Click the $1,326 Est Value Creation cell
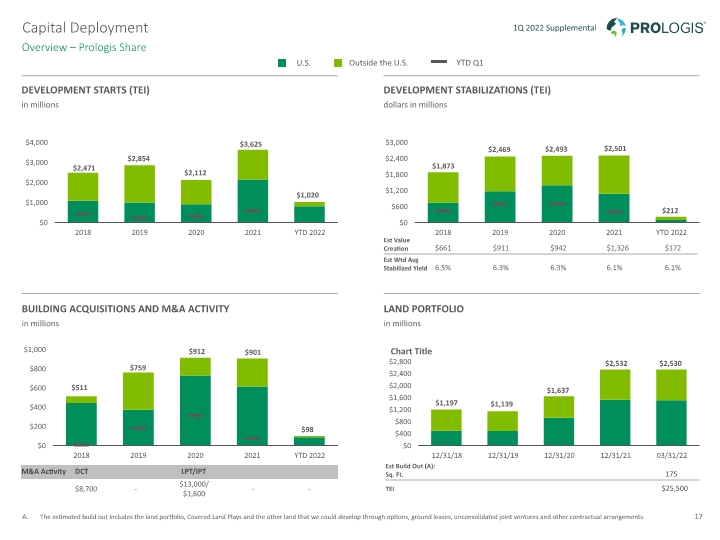The image size is (720, 540). [x=617, y=248]
